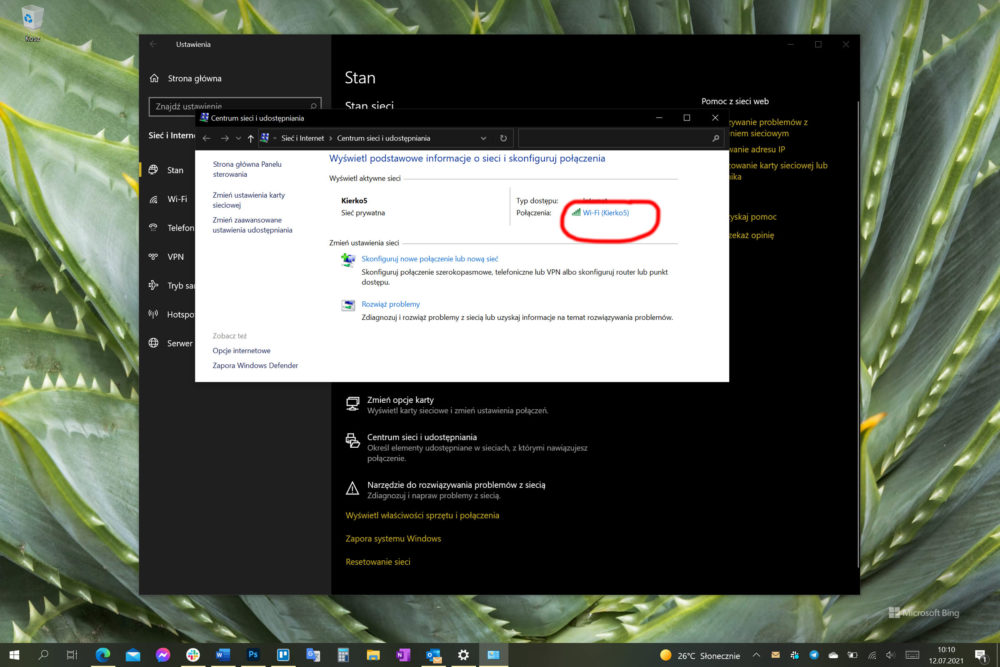Click the troubleshoot icon beside Rozwiąż problemy
The height and width of the screenshot is (667, 1000).
pos(348,305)
